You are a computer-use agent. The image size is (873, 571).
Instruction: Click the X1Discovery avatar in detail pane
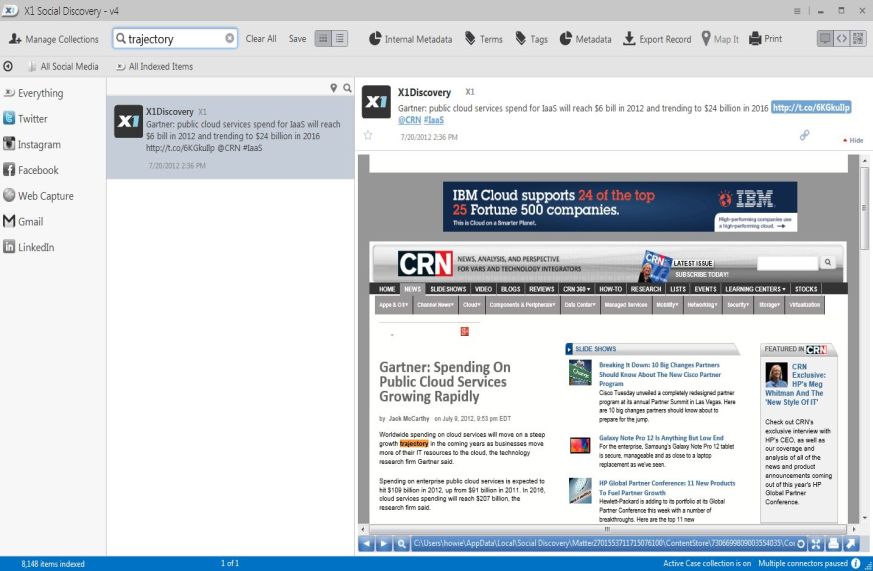pyautogui.click(x=376, y=102)
